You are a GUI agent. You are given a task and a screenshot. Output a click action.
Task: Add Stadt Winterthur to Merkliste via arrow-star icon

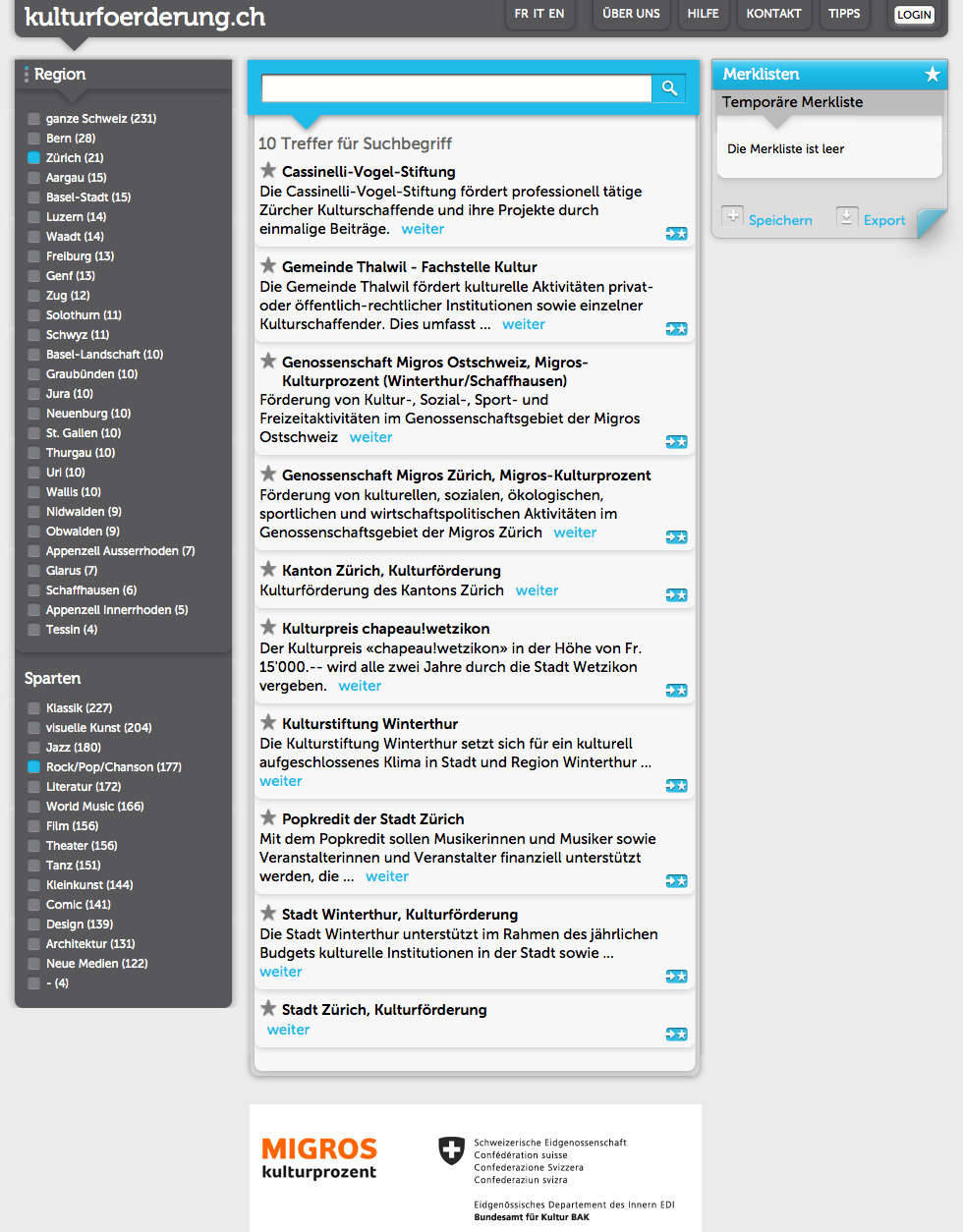pos(676,977)
